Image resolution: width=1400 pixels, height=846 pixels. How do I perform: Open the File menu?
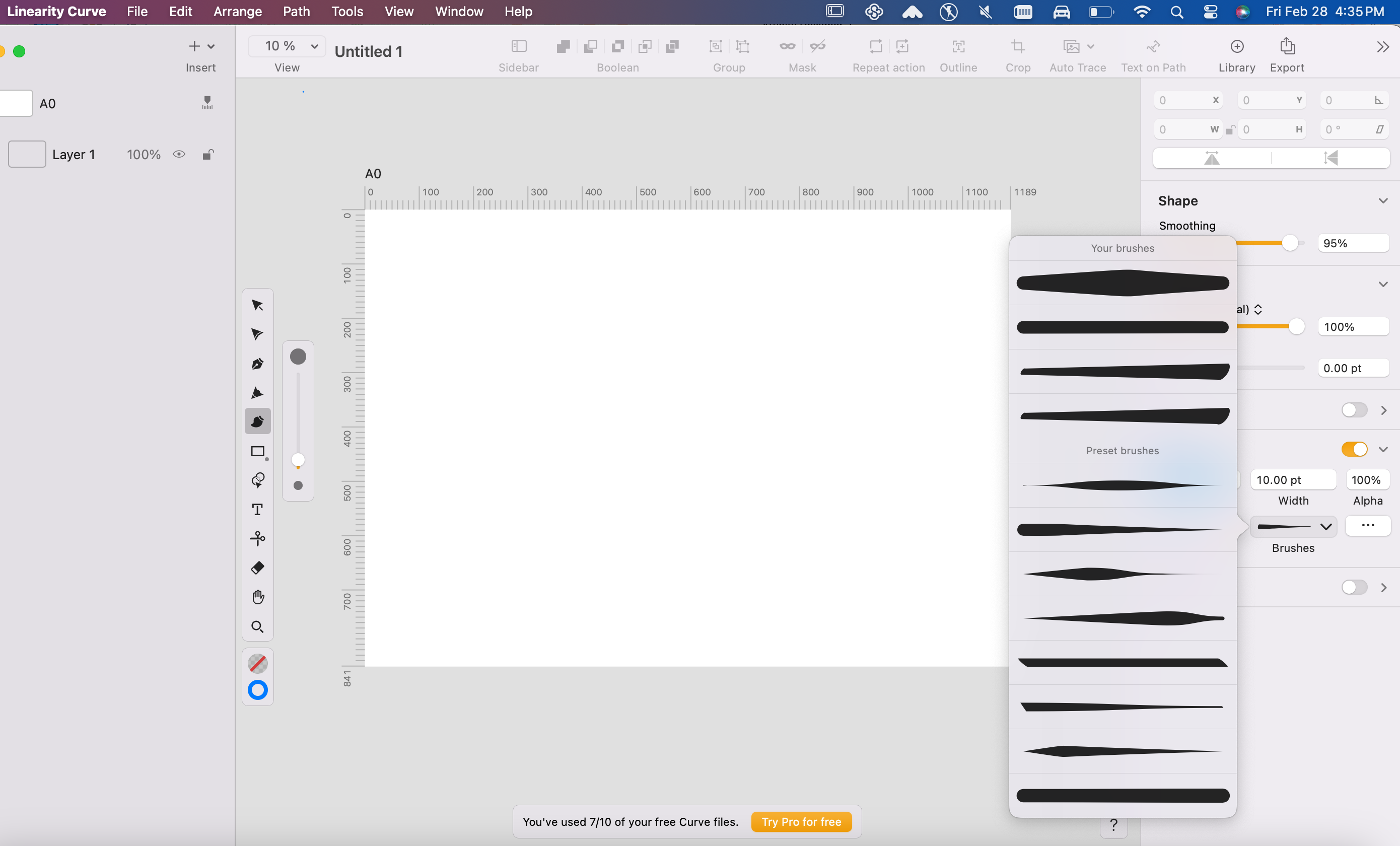137,12
